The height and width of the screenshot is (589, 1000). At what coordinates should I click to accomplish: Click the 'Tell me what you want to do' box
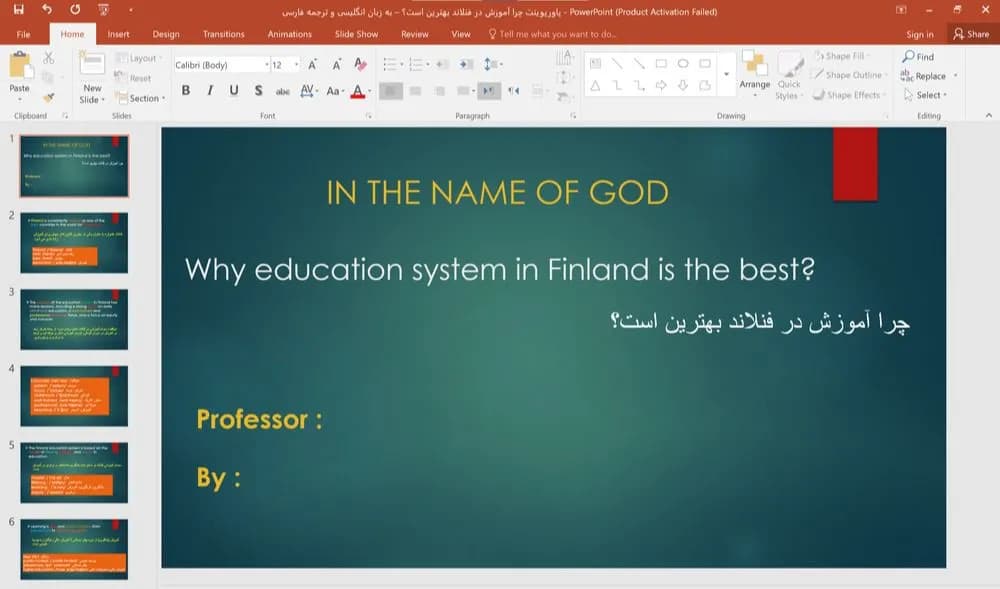coord(552,34)
